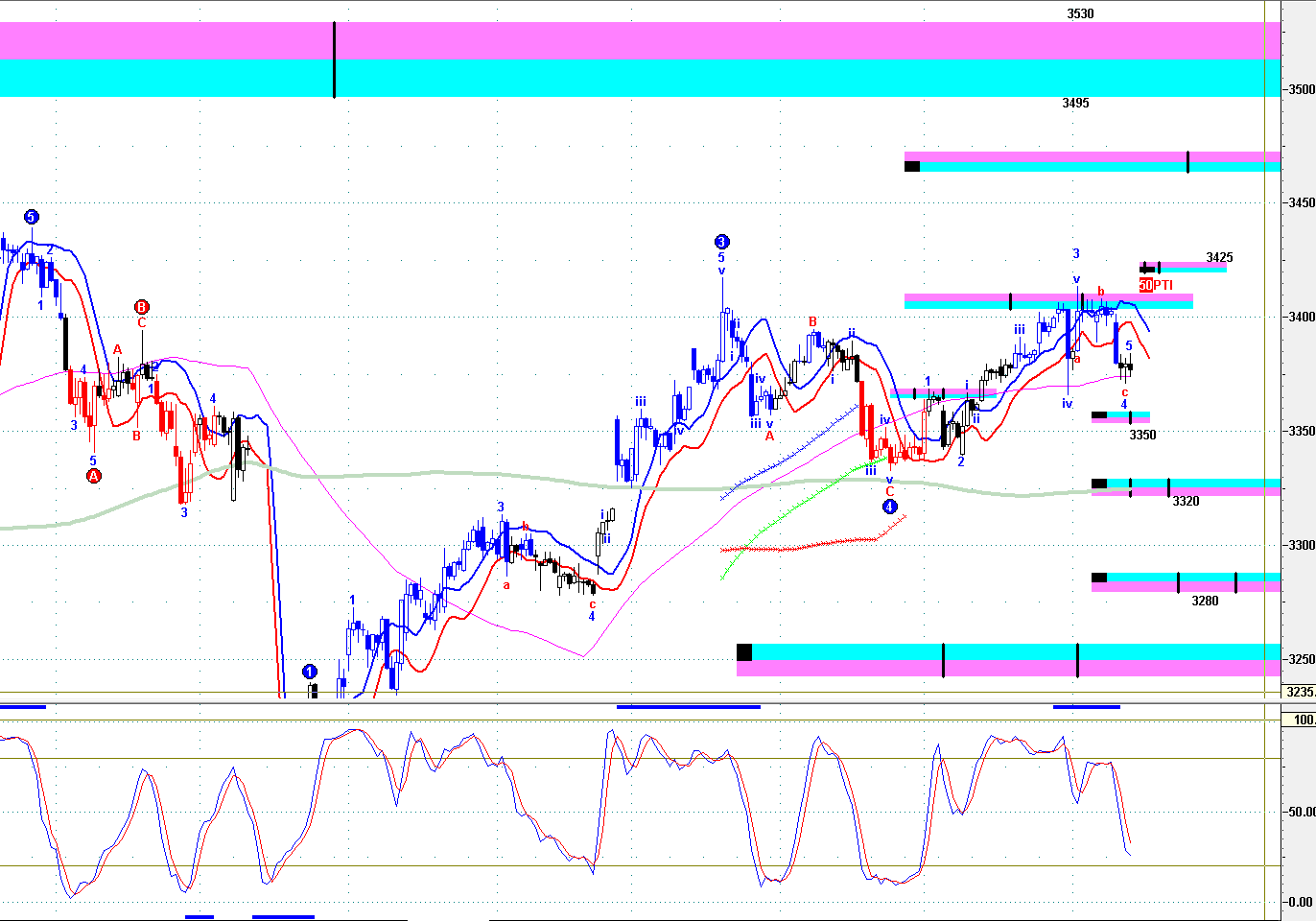Image resolution: width=1316 pixels, height=921 pixels.
Task: Select black square handle on 3280 band
Action: pos(1099,578)
